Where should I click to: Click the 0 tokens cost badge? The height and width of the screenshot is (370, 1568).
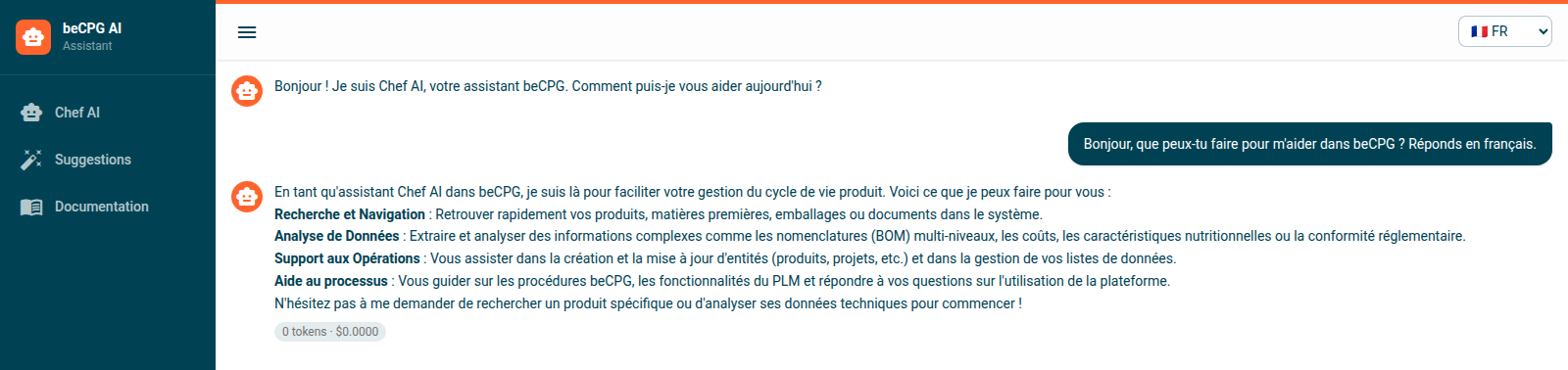(x=330, y=332)
